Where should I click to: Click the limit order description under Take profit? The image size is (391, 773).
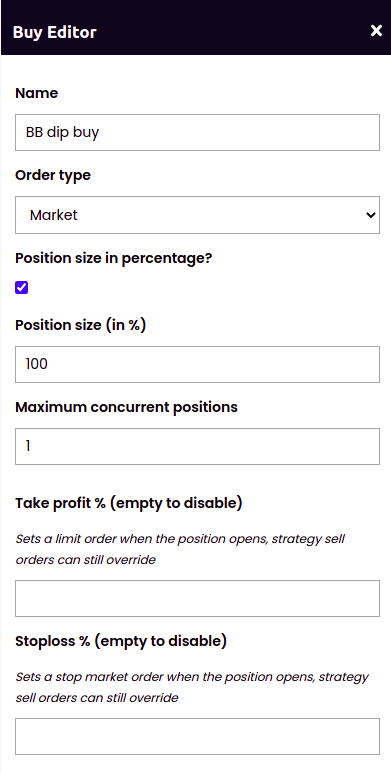tap(180, 550)
